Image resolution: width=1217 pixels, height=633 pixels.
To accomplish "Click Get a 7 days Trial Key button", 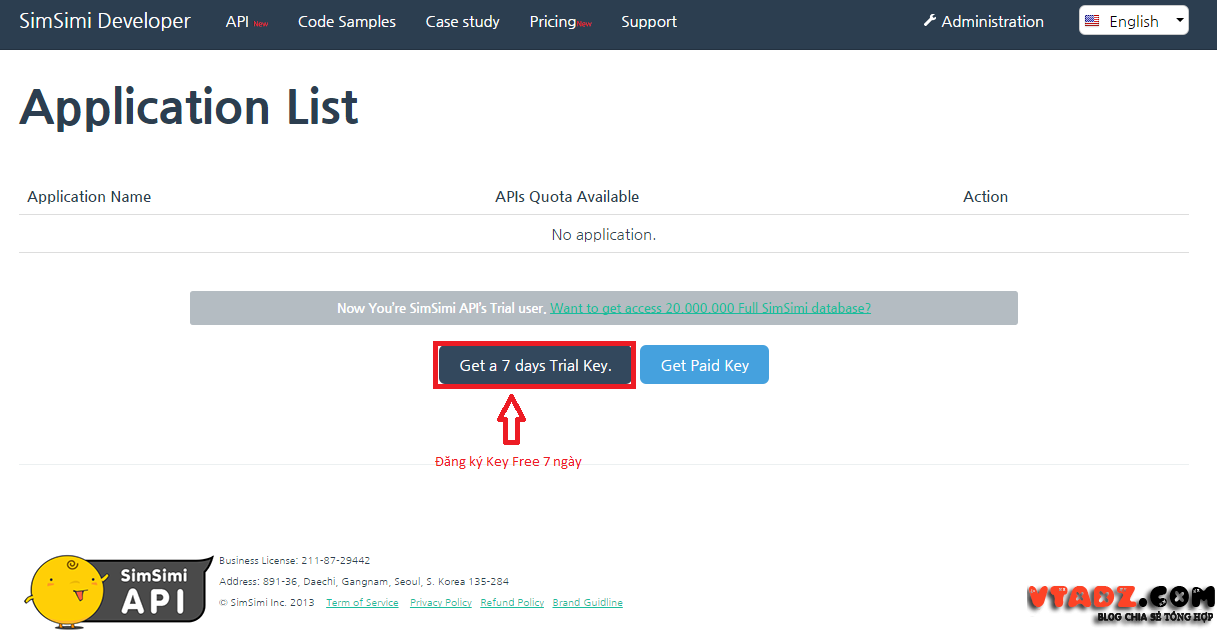I will [535, 365].
